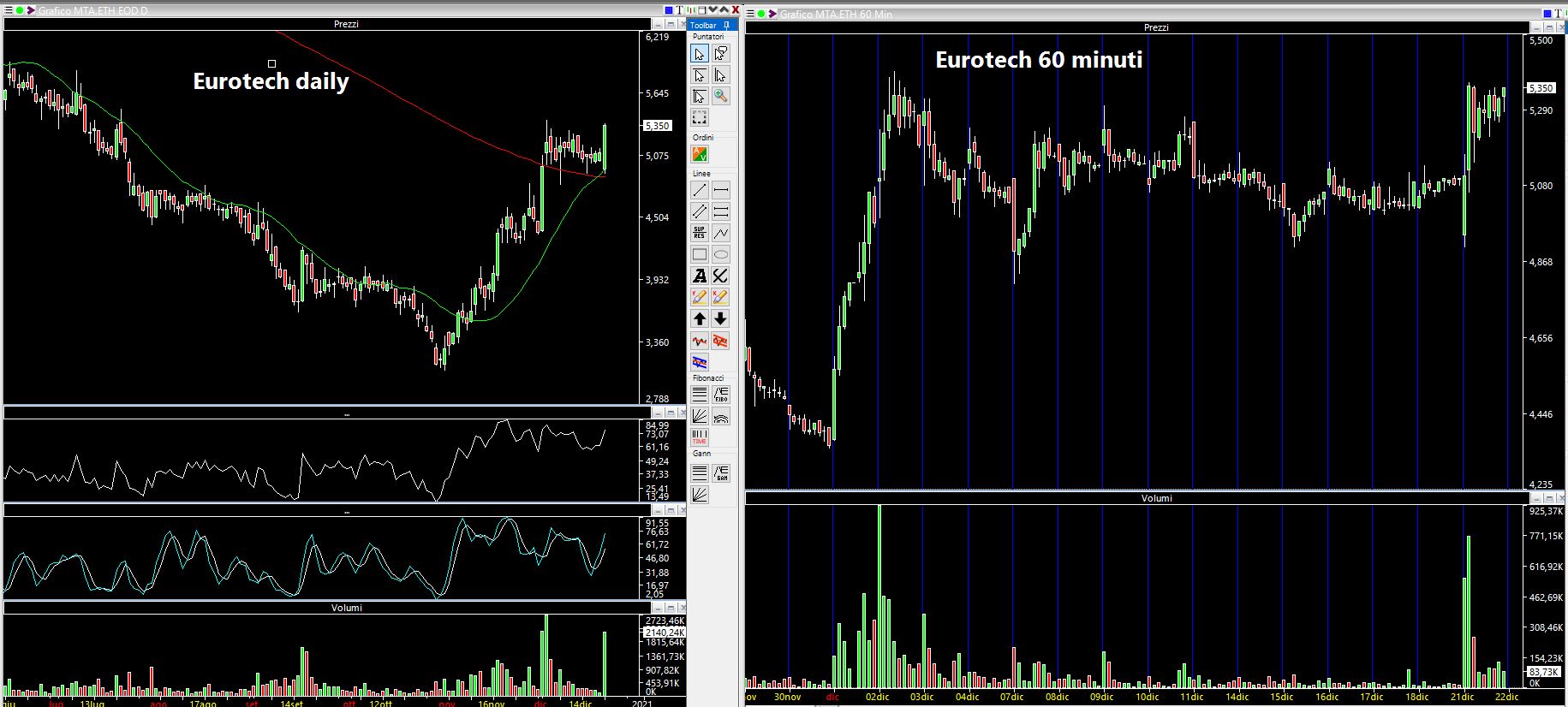Select the first pencil marker tool

pos(700,297)
